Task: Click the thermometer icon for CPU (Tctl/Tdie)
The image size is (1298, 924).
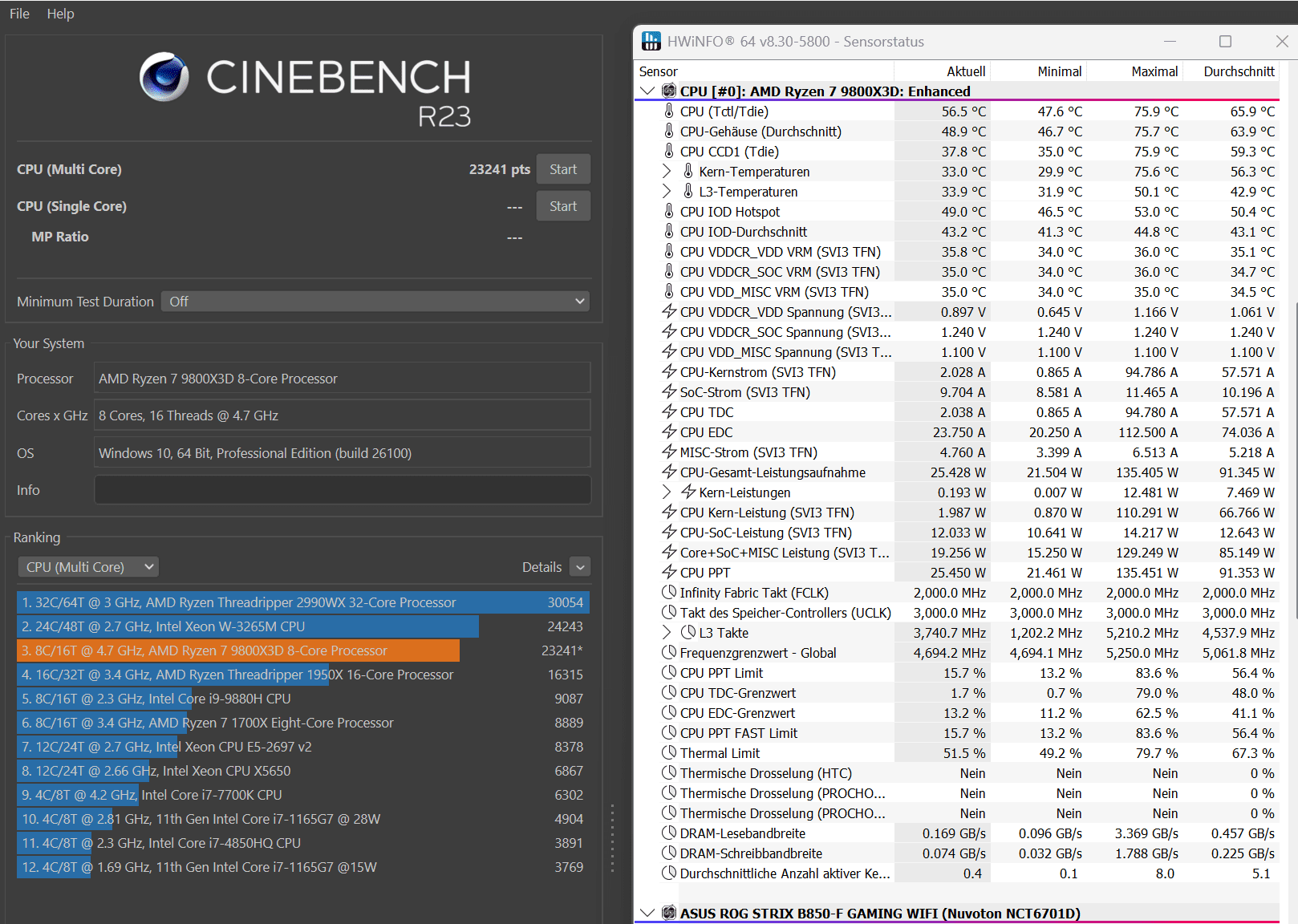Action: pos(669,111)
